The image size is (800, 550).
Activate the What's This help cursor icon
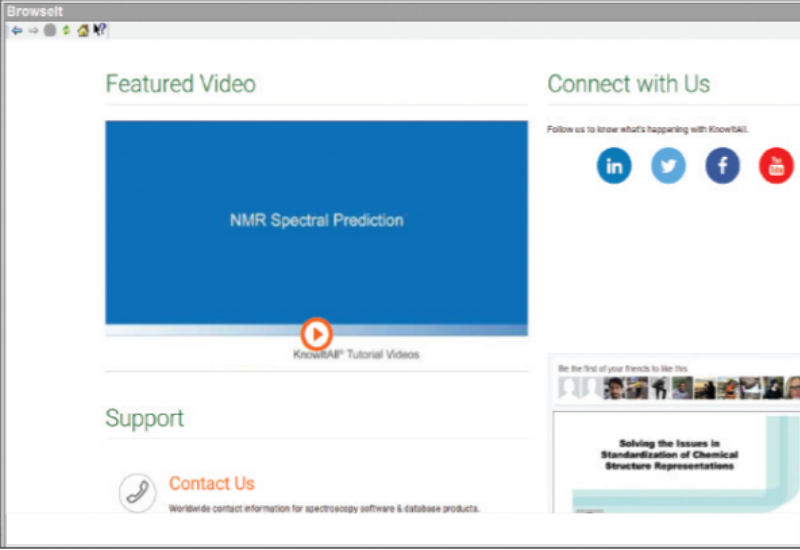(x=99, y=31)
